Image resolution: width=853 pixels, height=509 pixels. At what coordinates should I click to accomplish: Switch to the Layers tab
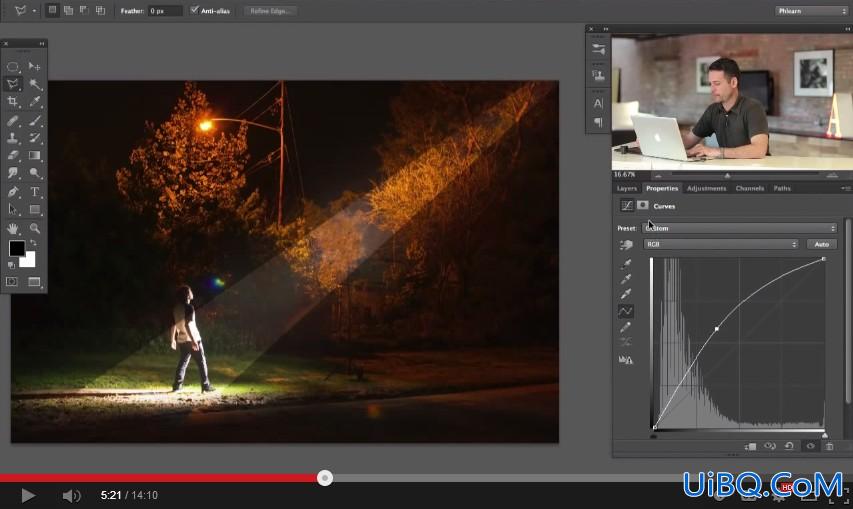pos(627,188)
